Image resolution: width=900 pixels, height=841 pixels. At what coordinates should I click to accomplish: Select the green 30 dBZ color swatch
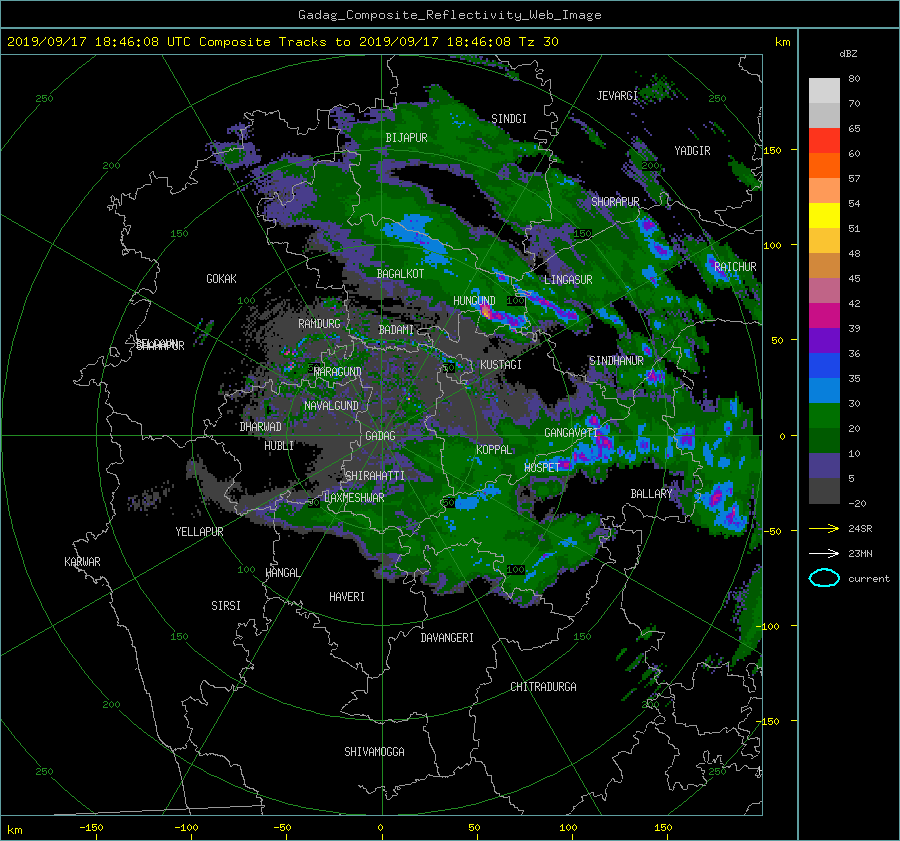(x=824, y=416)
